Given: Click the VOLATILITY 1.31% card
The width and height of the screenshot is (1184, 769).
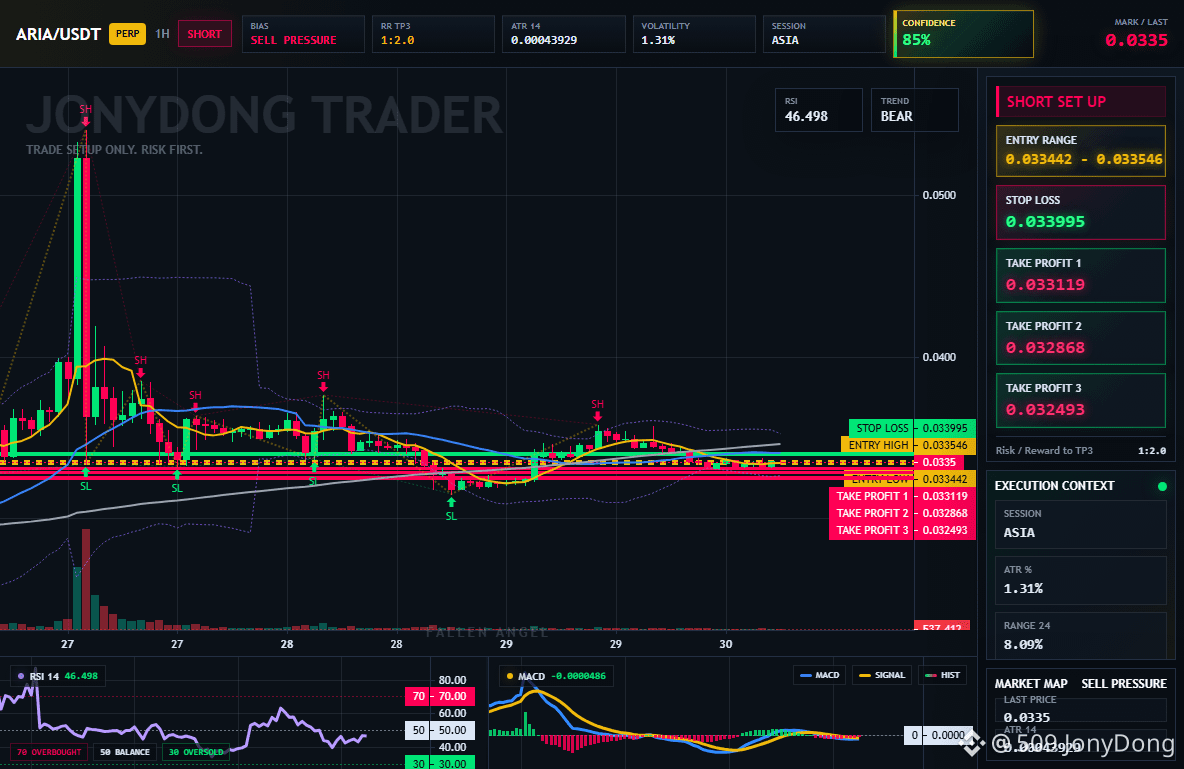Looking at the screenshot, I should pos(694,34).
